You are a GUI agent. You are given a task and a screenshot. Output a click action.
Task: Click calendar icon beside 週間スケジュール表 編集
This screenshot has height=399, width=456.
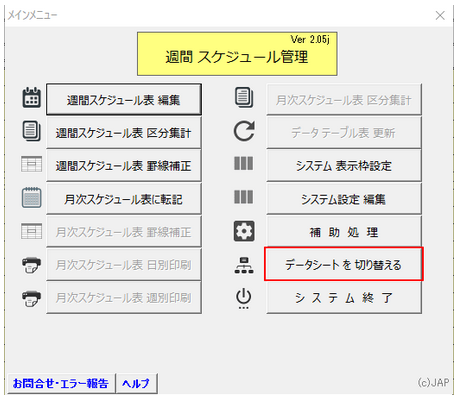point(32,98)
